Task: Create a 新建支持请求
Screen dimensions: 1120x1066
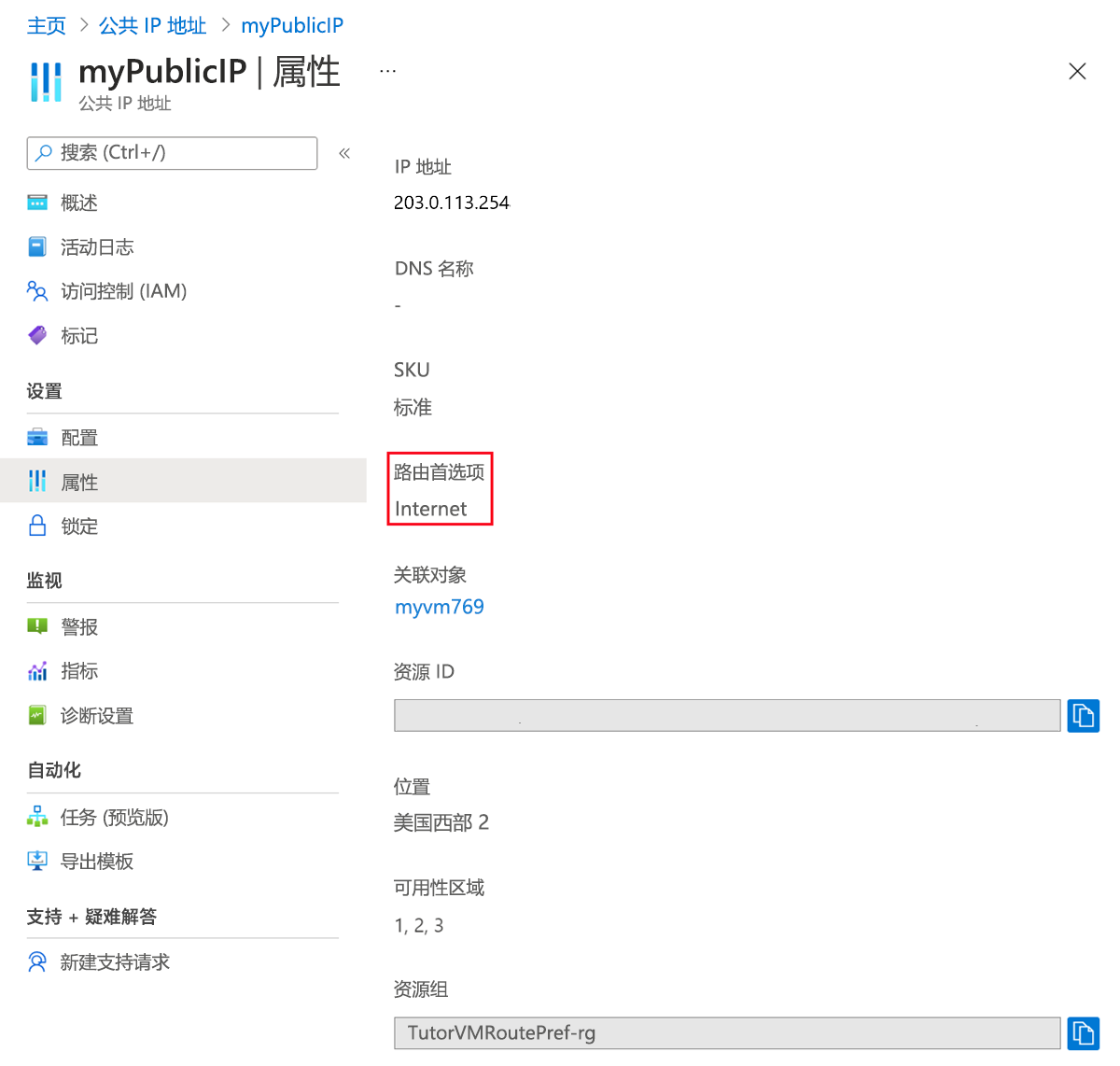Action: (x=114, y=961)
